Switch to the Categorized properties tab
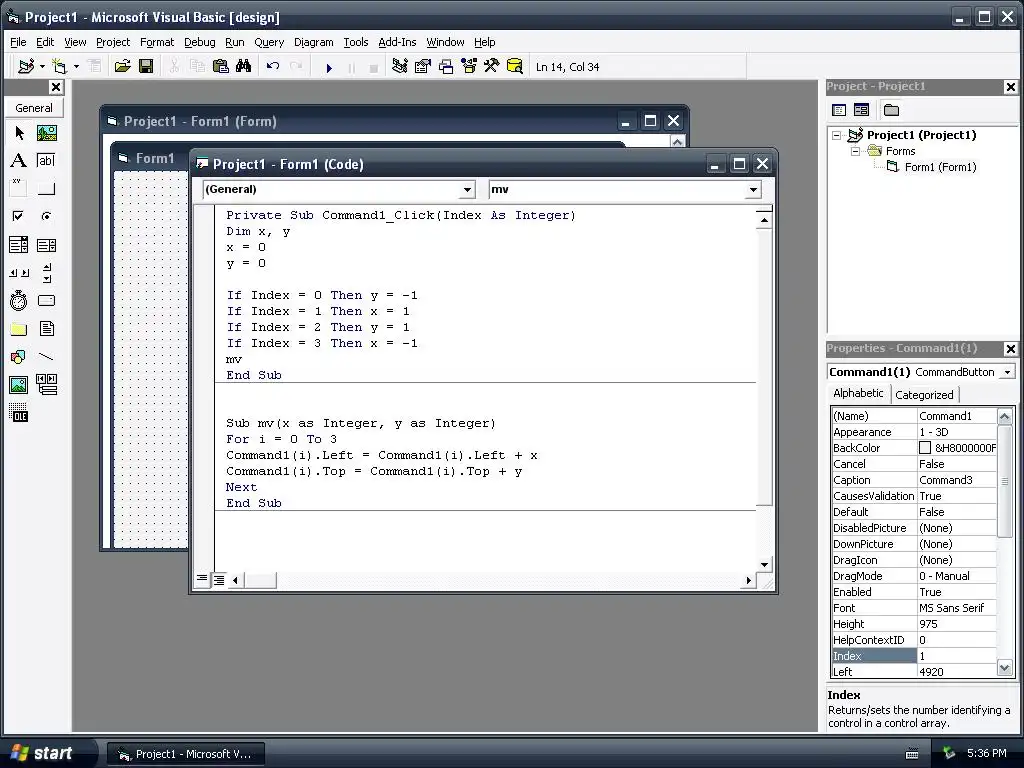Viewport: 1024px width, 768px height. pyautogui.click(x=924, y=394)
